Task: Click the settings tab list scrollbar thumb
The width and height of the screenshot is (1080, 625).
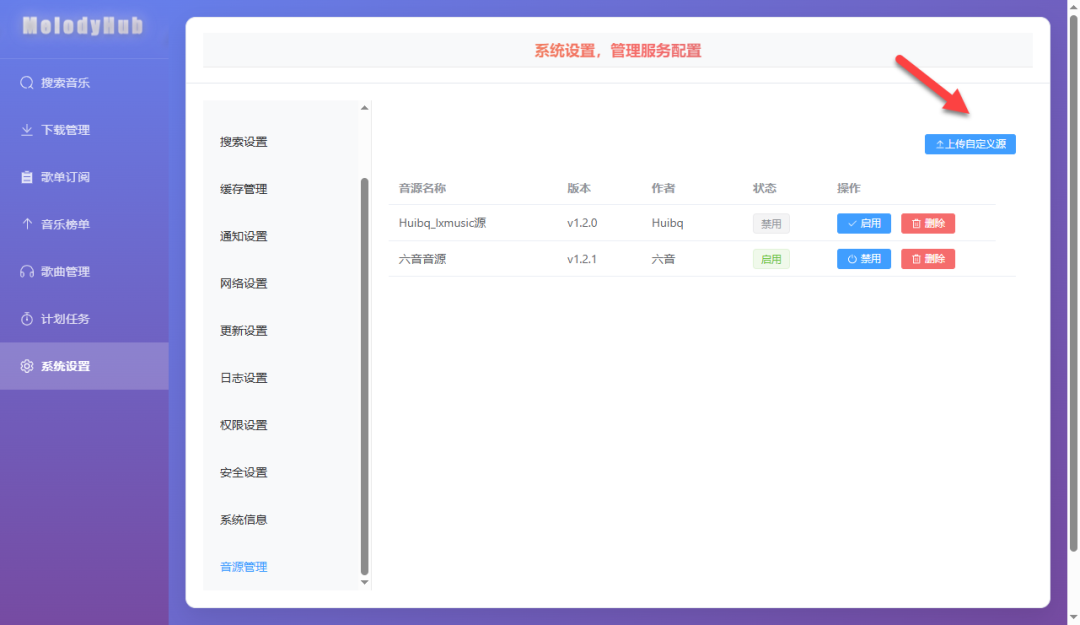Action: 364,376
